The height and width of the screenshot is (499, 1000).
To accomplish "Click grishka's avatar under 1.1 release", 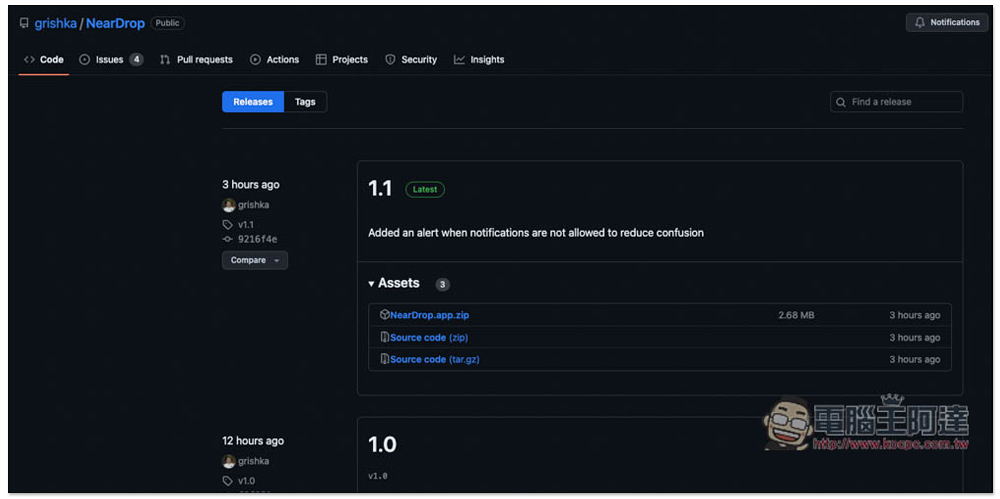I will 228,205.
